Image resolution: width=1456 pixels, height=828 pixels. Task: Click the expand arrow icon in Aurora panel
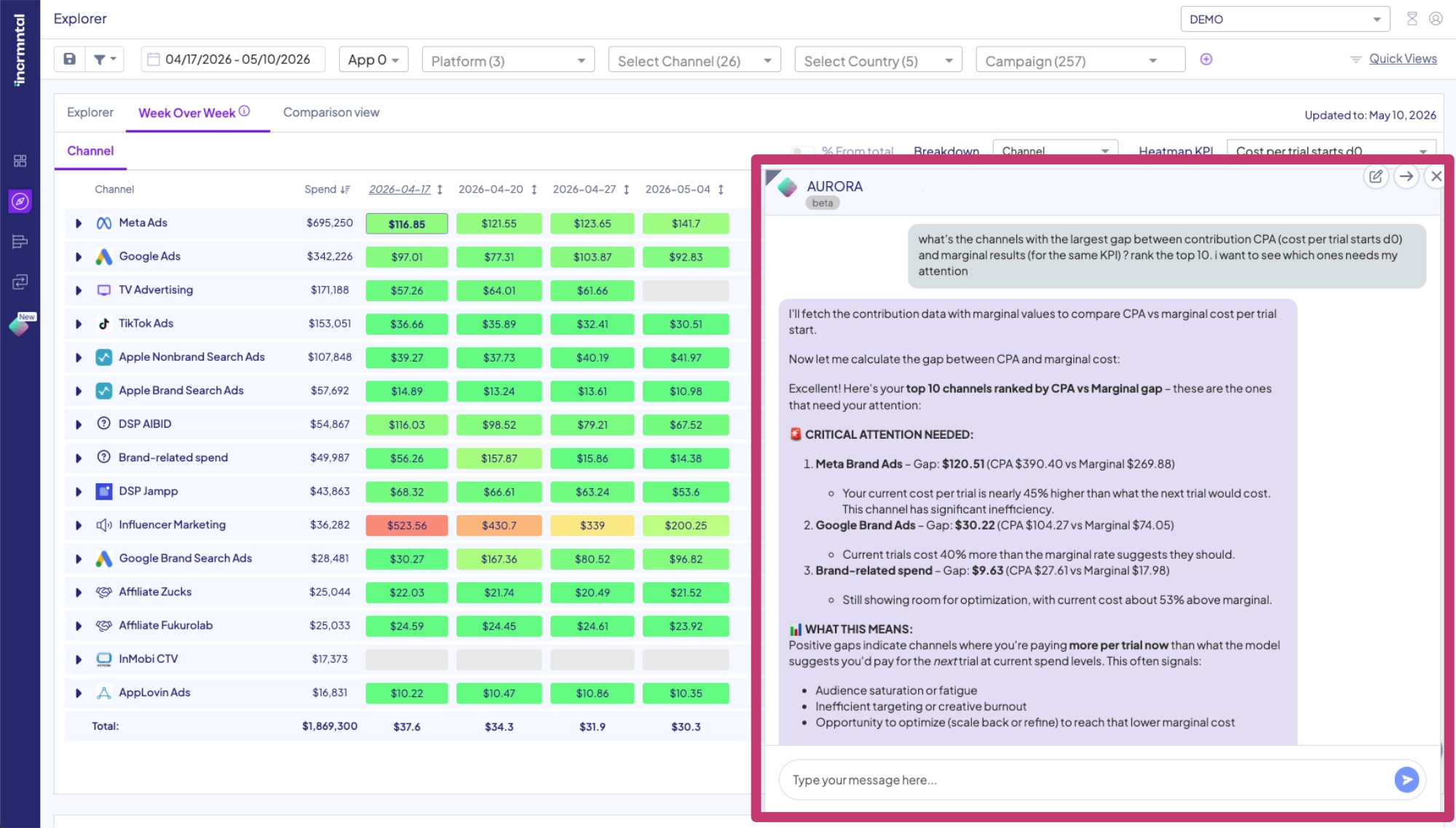(x=1406, y=176)
